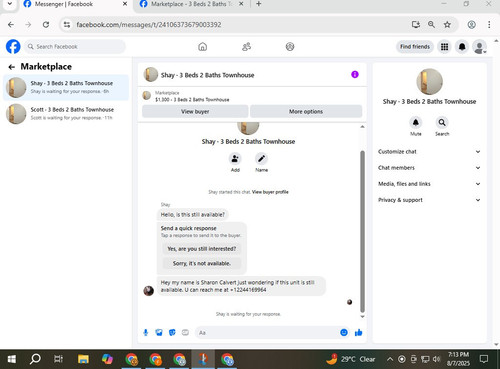500x369 pixels.
Task: Open Task View on the taskbar
Action: (59, 359)
